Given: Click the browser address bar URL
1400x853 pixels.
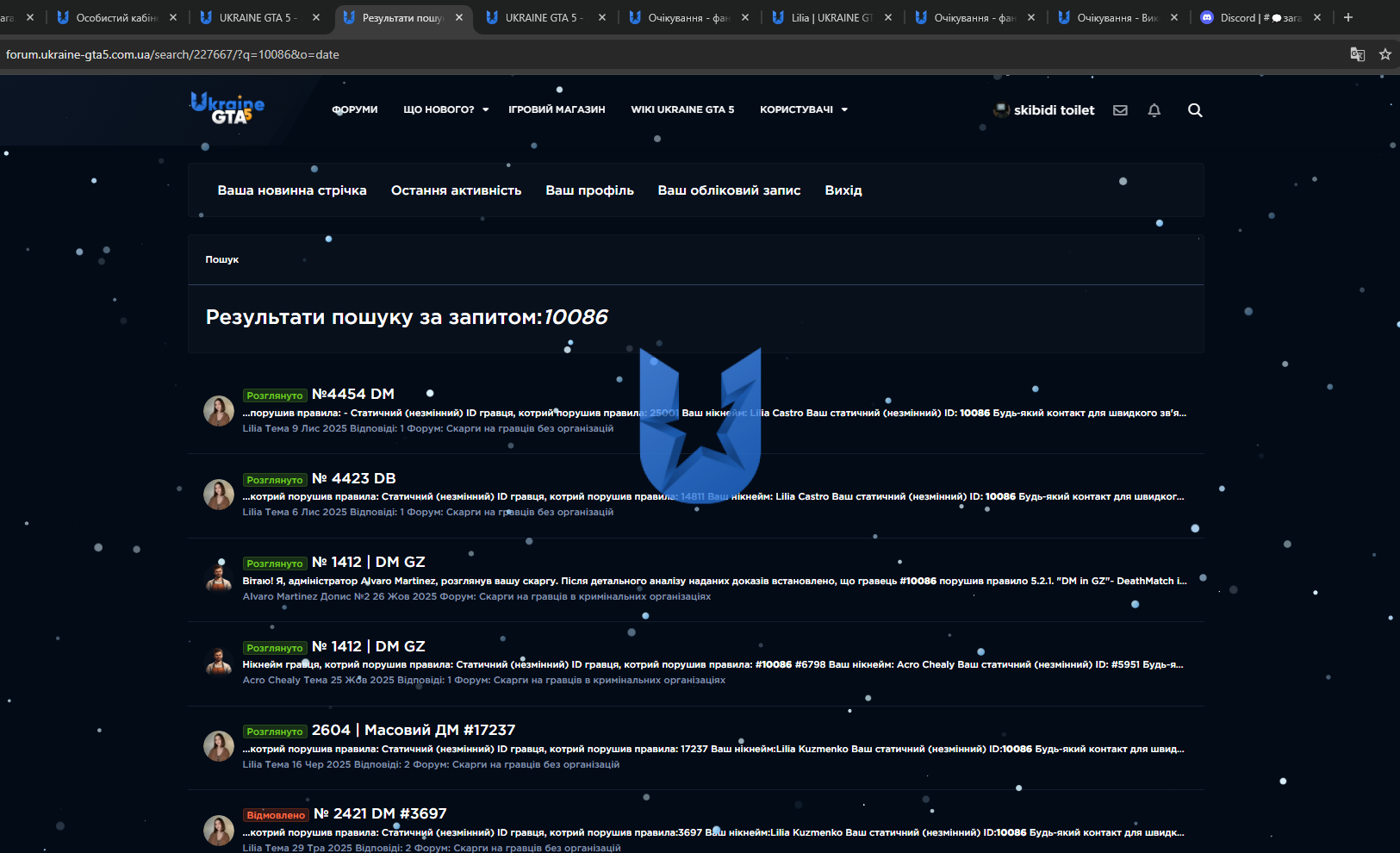Looking at the screenshot, I should click(x=172, y=54).
